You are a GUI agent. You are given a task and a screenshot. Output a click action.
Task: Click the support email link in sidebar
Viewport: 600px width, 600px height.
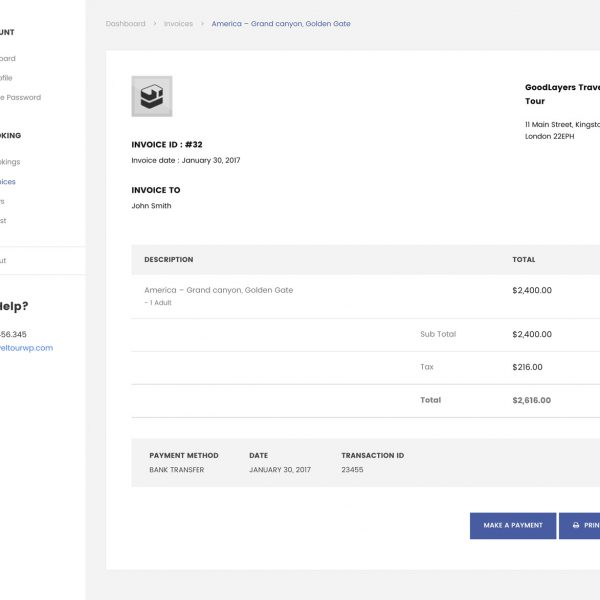coord(26,348)
